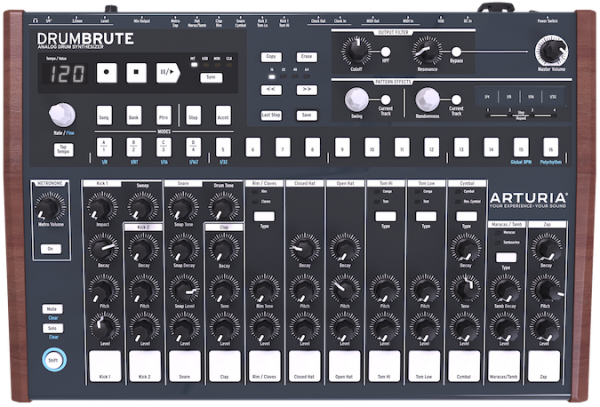This screenshot has height=407, width=600.
Task: Trigger the Tom Hi pad
Action: click(x=384, y=366)
